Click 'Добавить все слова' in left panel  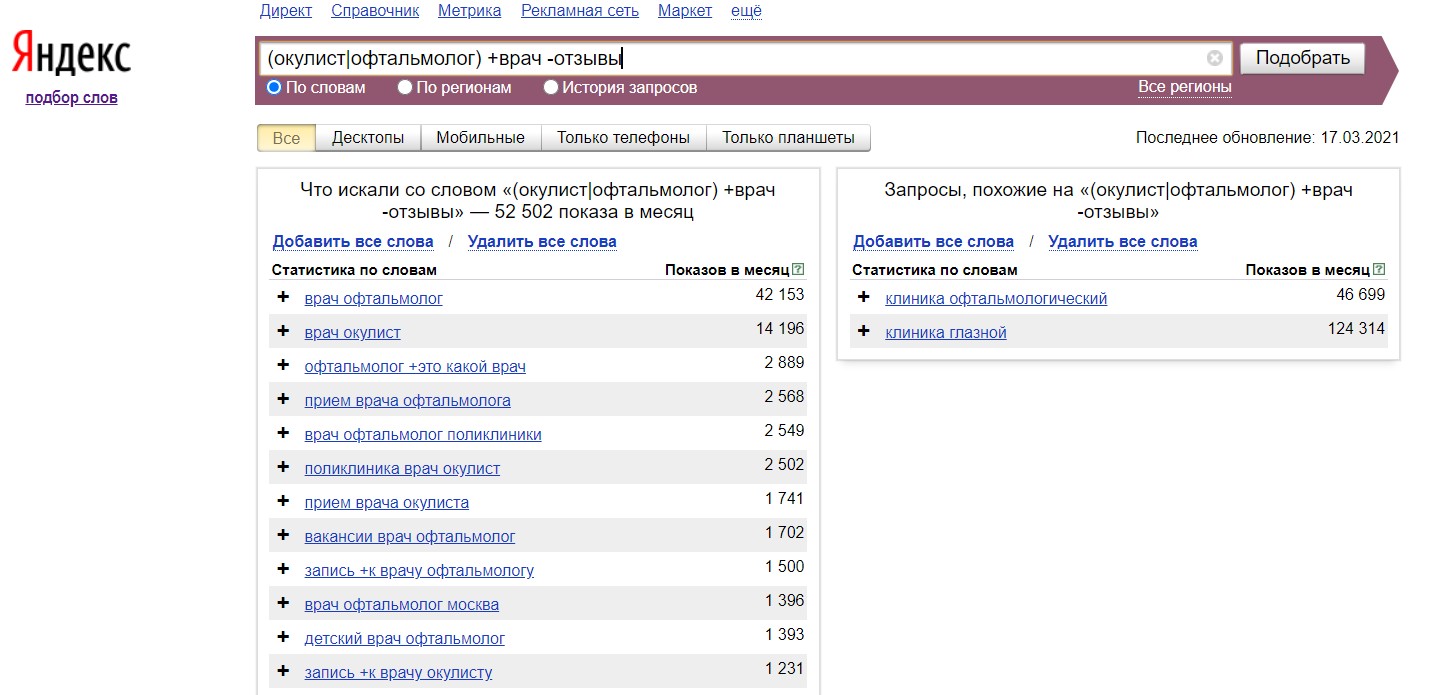353,241
